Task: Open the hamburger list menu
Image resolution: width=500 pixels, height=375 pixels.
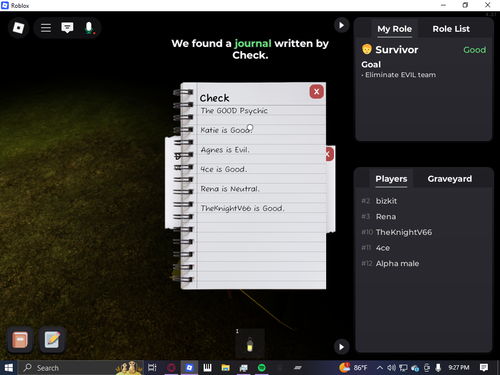Action: pyautogui.click(x=46, y=28)
